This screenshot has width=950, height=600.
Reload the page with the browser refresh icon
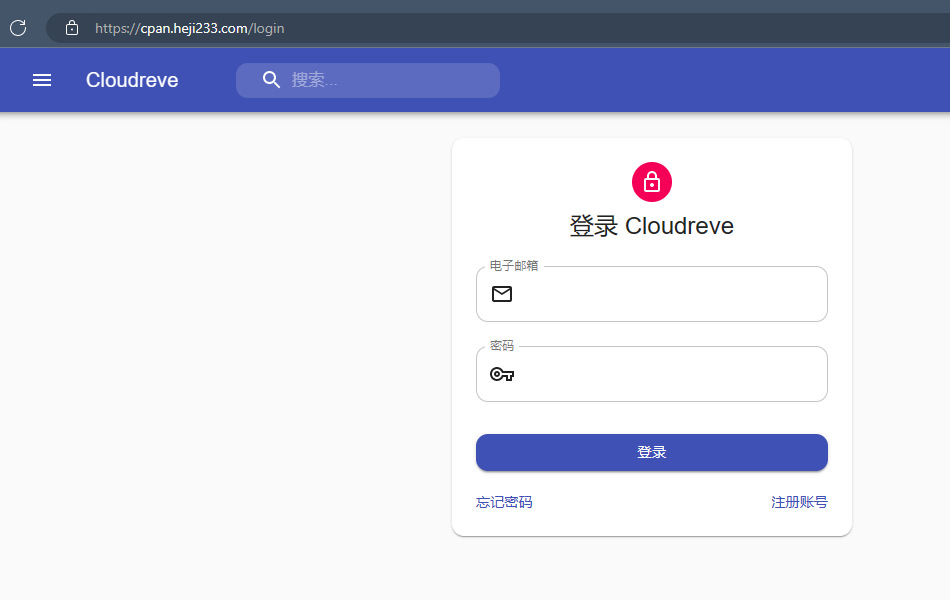click(18, 28)
